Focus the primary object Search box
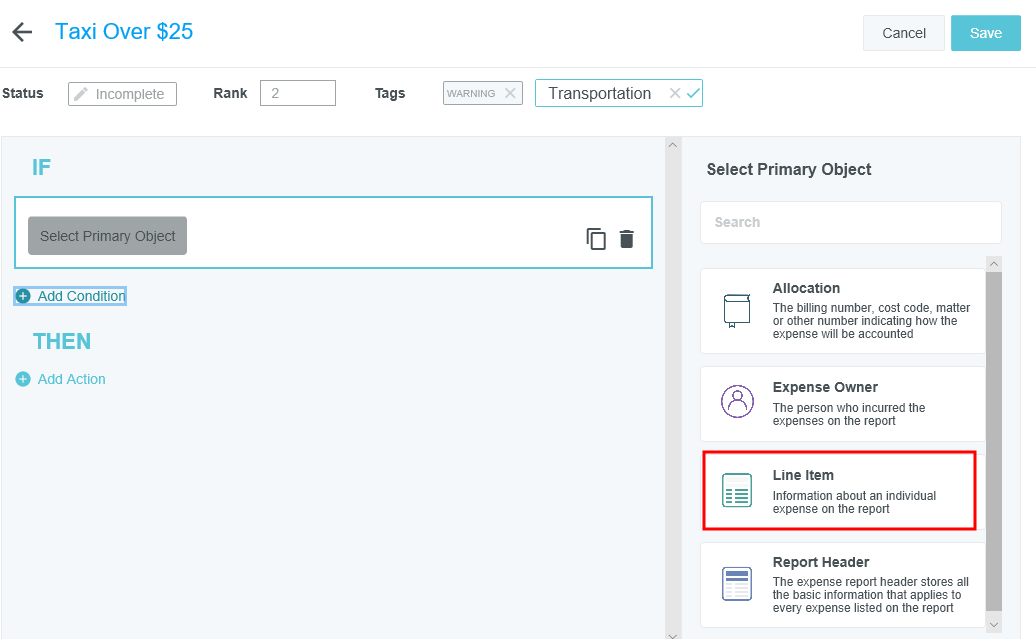Screen dimensions: 1036x639 (850, 222)
